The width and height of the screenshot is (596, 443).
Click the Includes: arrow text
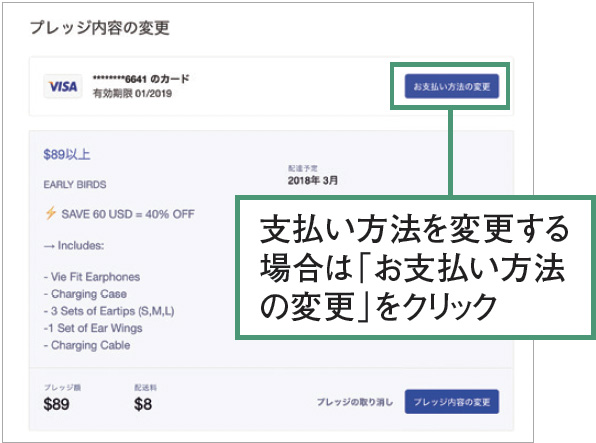[74, 246]
